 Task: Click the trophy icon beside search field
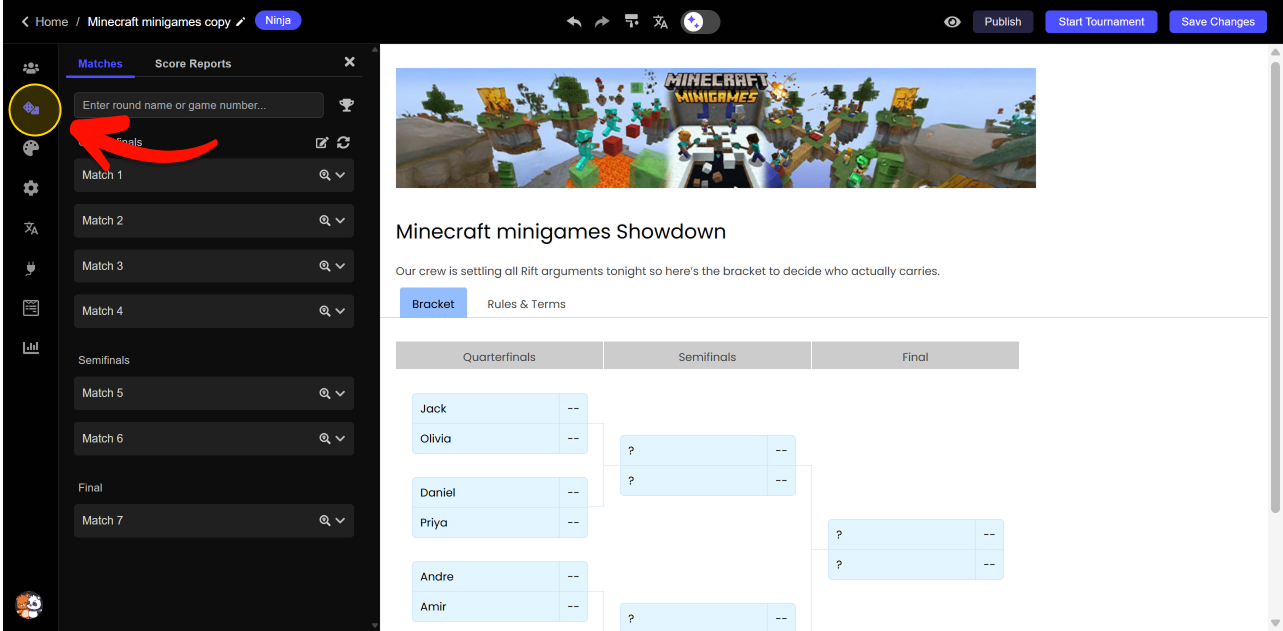coord(347,105)
